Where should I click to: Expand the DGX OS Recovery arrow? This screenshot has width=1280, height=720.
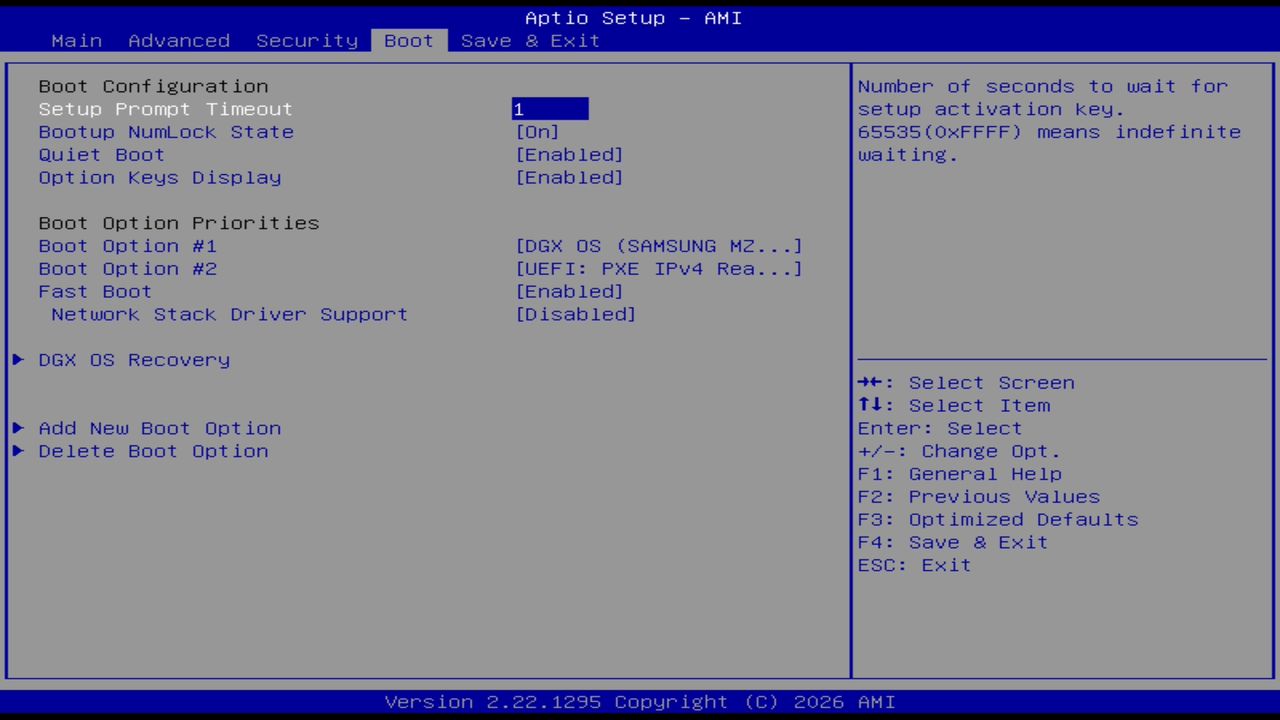point(18,360)
